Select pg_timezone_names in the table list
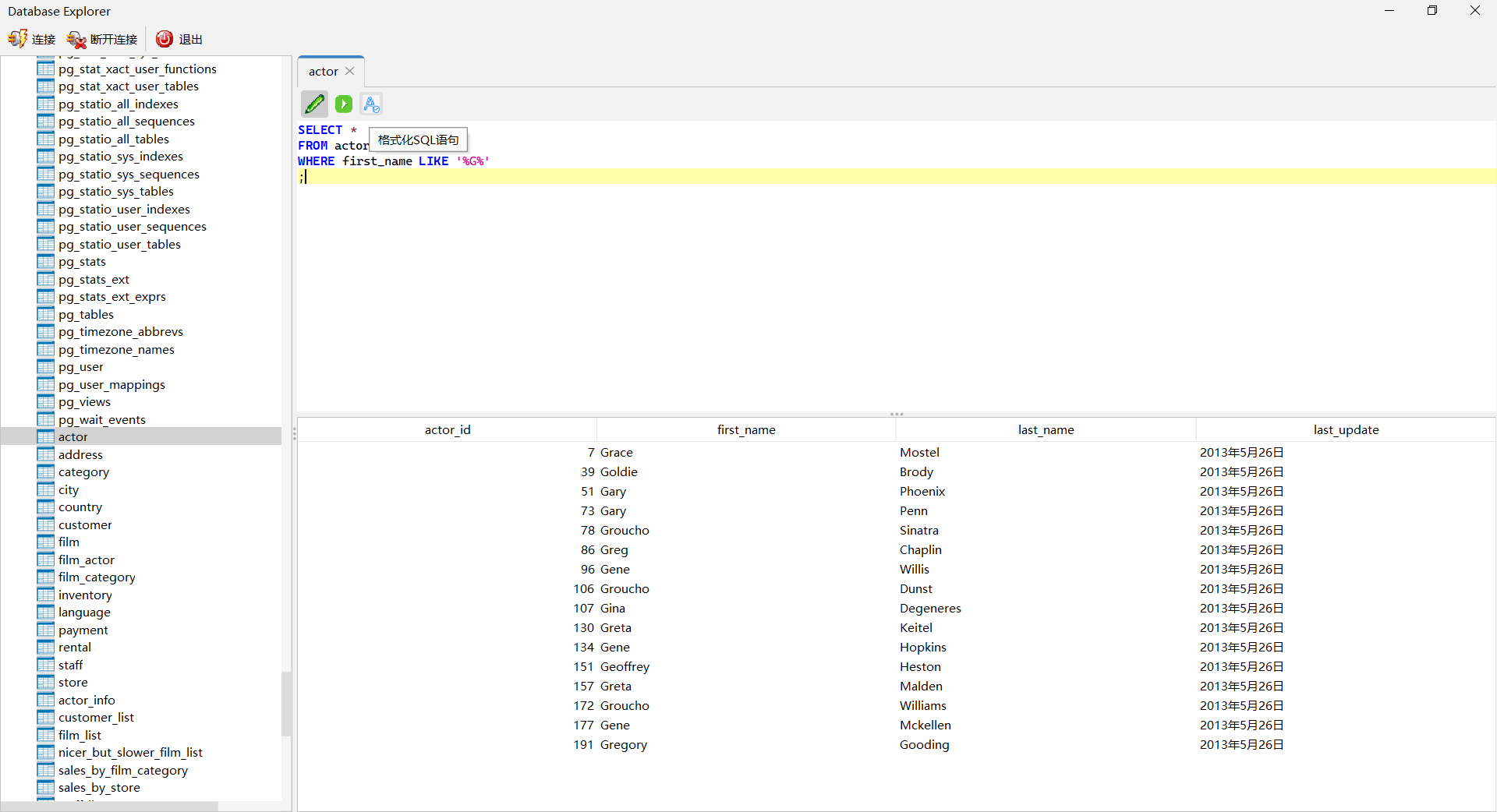The height and width of the screenshot is (812, 1497). [116, 349]
